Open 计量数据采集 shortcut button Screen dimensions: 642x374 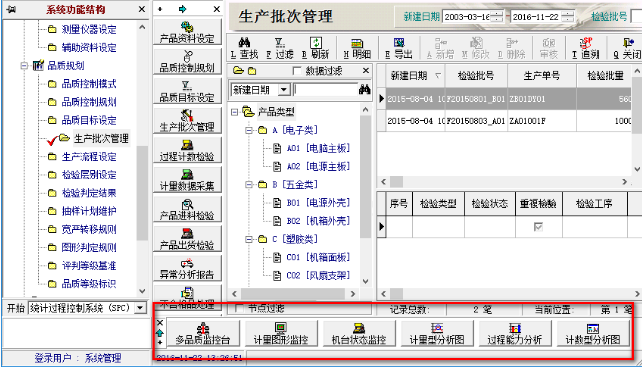[187, 179]
